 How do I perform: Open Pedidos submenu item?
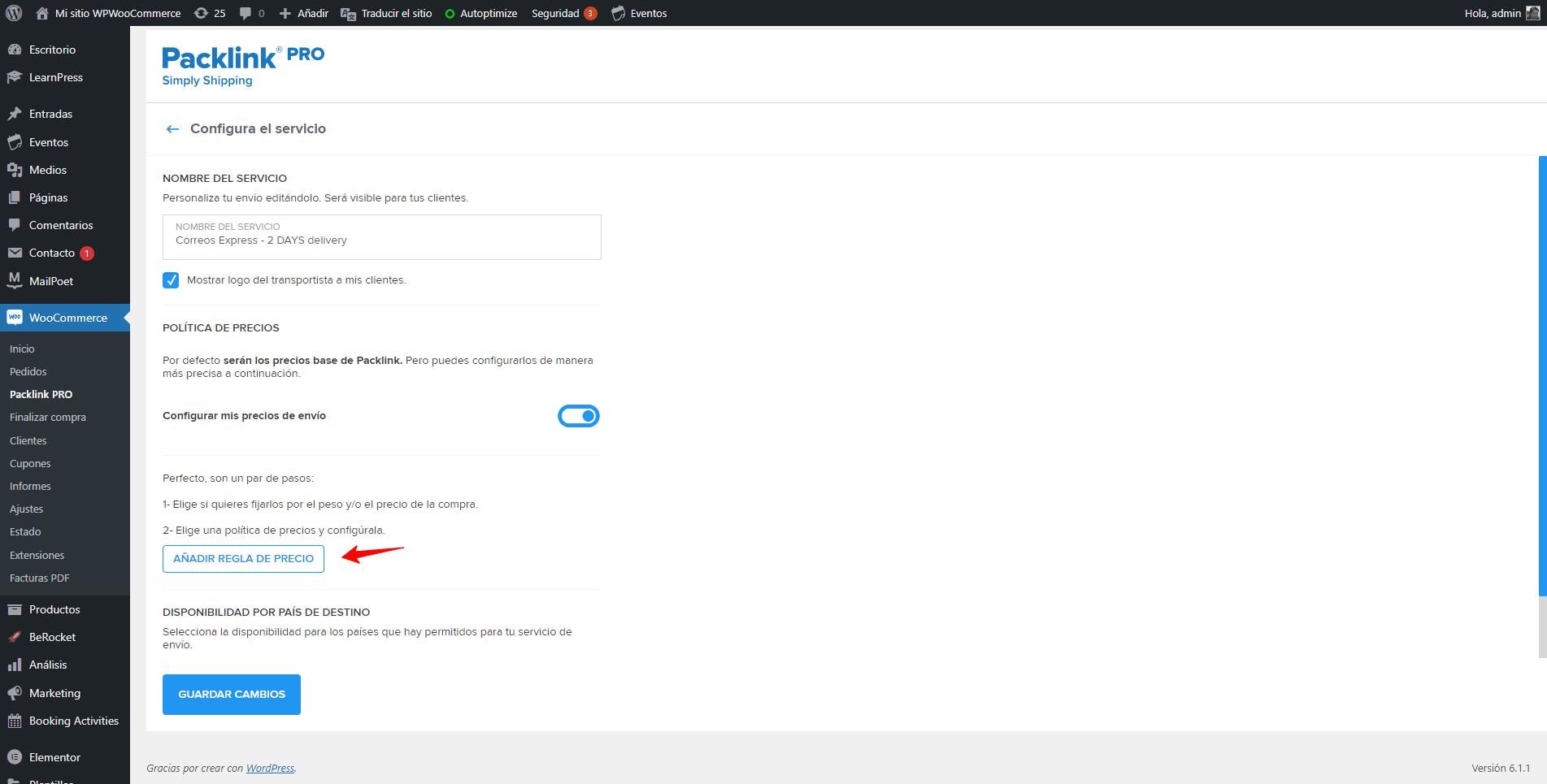(28, 371)
